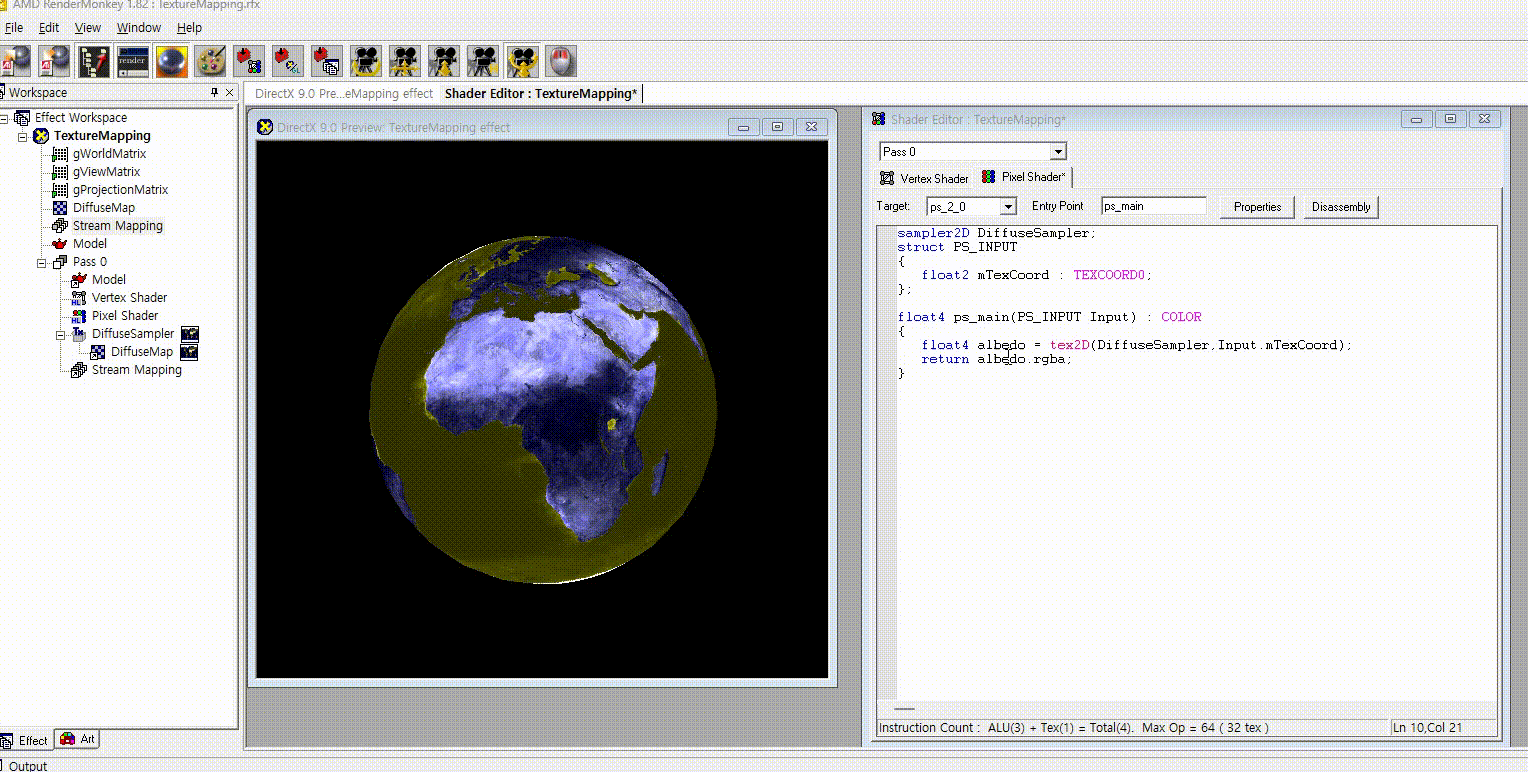The image size is (1528, 772).
Task: Select Stream Mapping under Pass 0
Action: pos(137,370)
